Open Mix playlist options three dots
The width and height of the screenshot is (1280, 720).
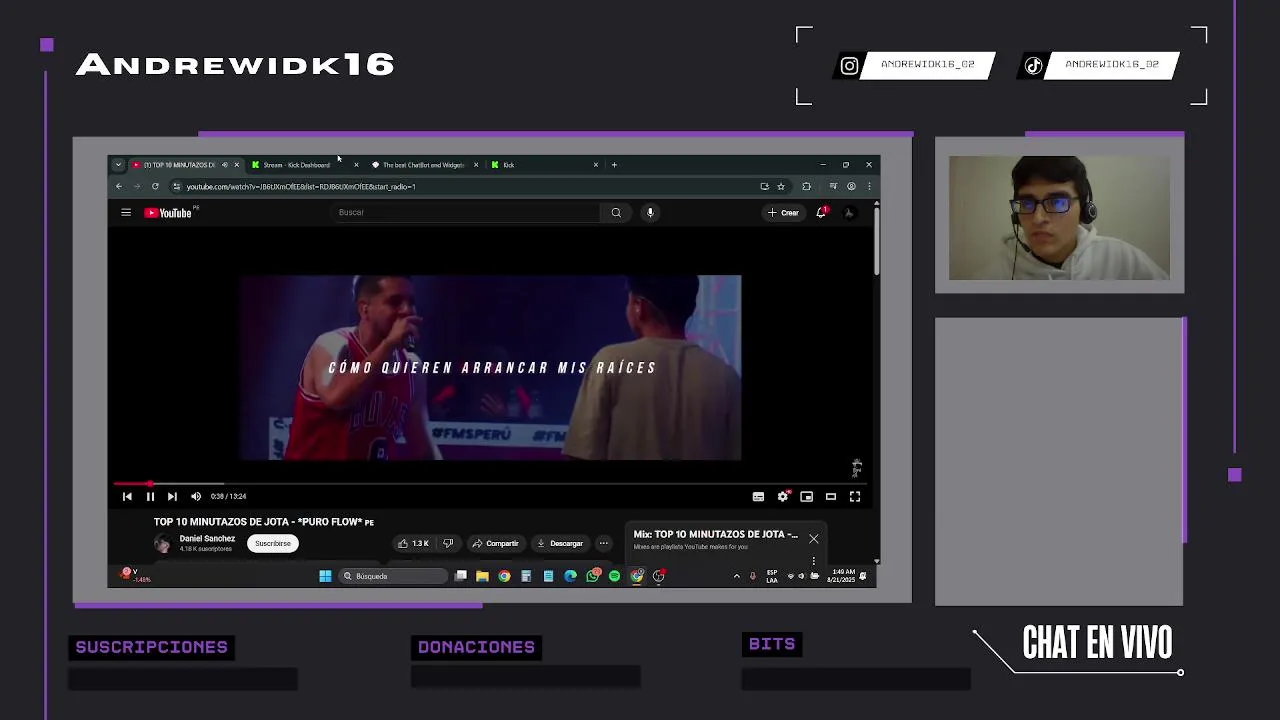(x=814, y=559)
